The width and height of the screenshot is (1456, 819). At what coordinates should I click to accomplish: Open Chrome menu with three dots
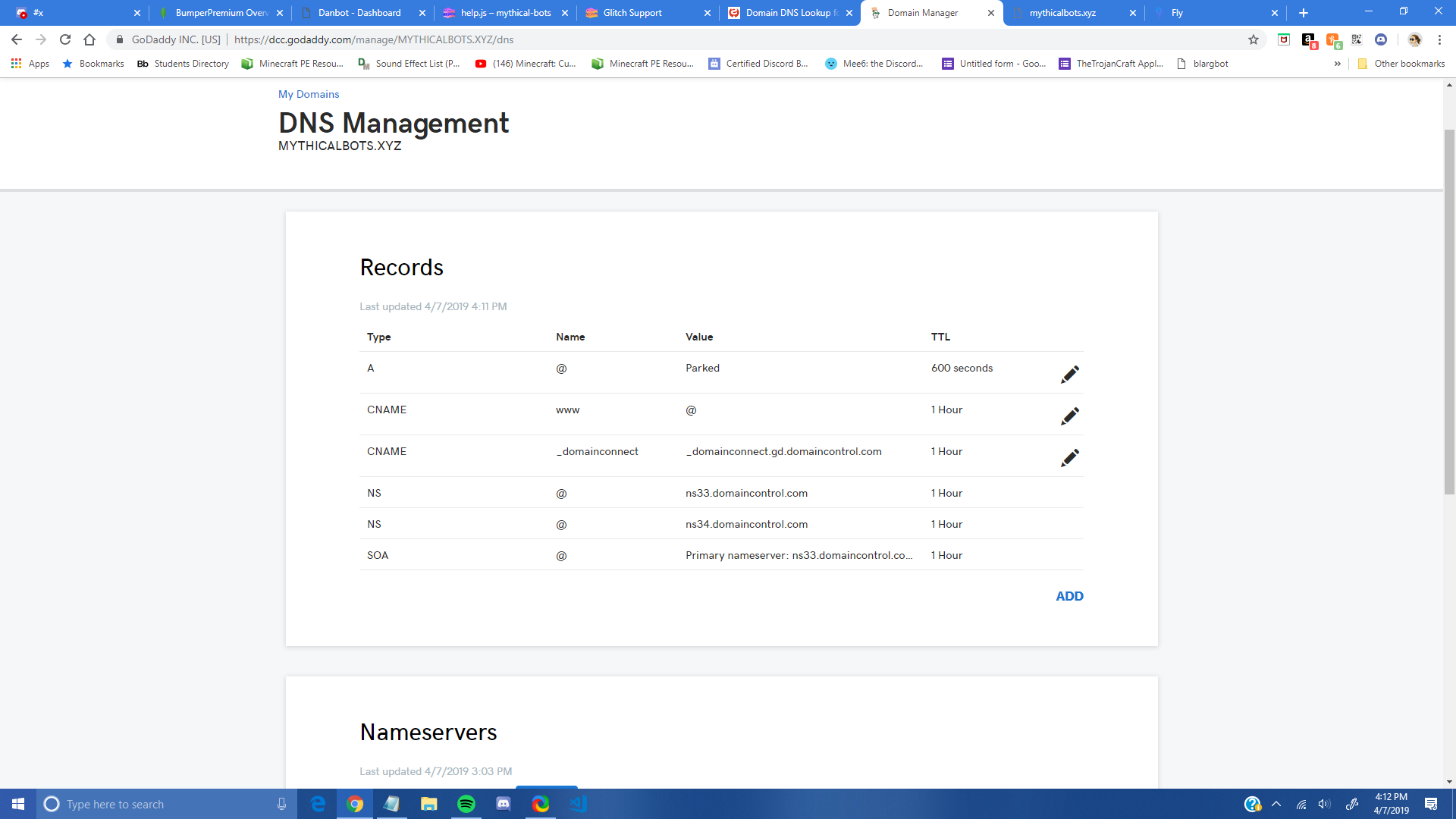(x=1439, y=39)
